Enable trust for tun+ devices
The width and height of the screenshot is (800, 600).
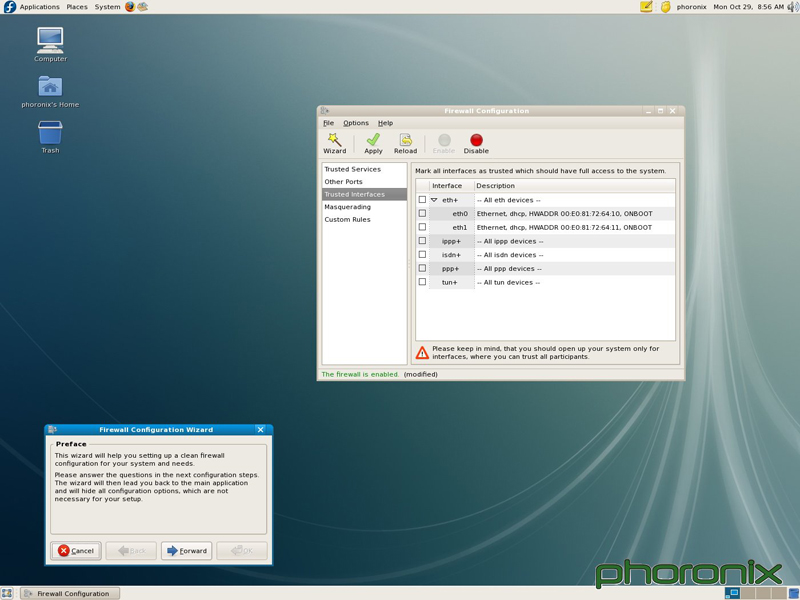pos(424,282)
